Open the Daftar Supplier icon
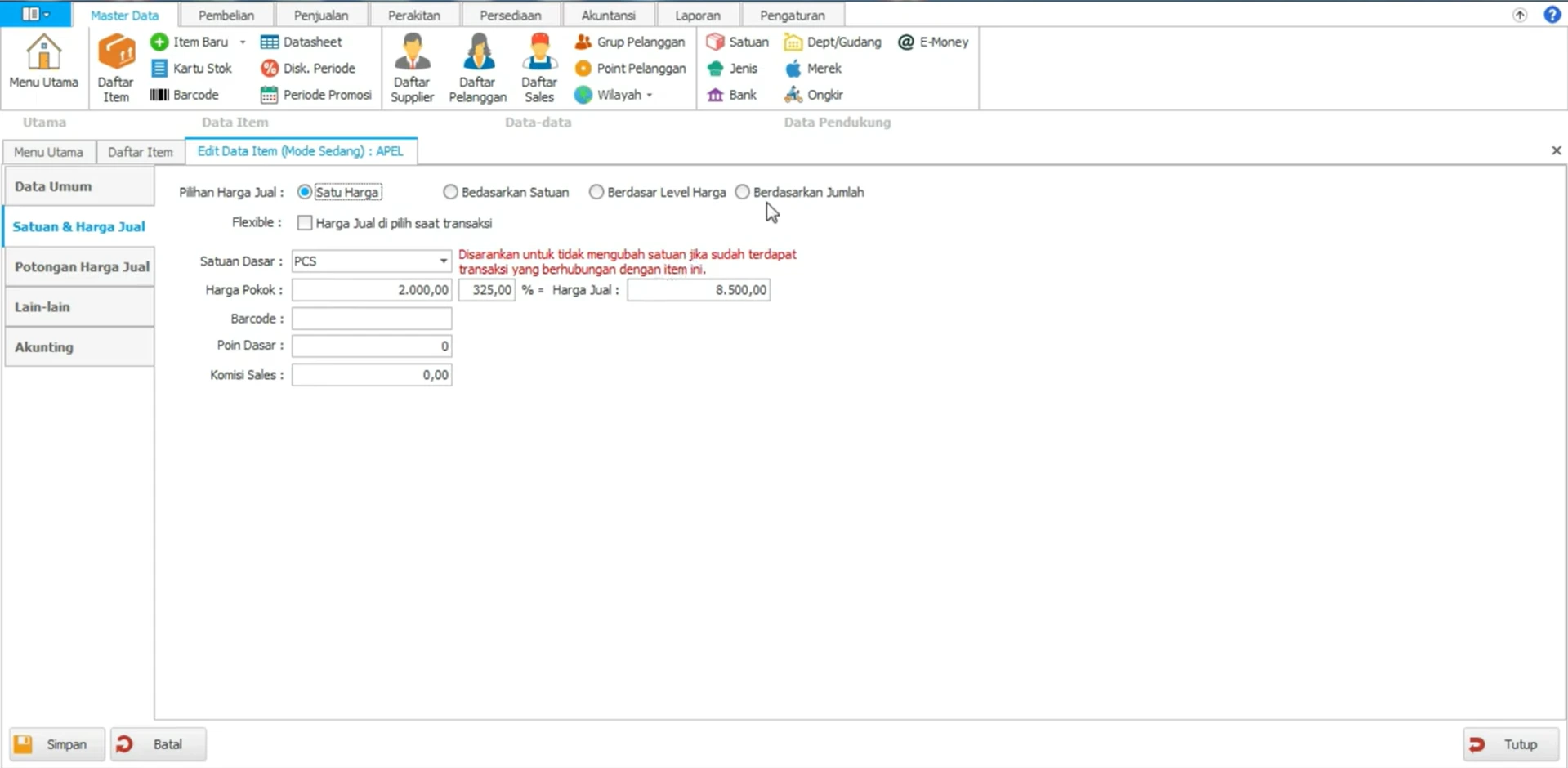This screenshot has width=1568, height=768. (x=412, y=69)
